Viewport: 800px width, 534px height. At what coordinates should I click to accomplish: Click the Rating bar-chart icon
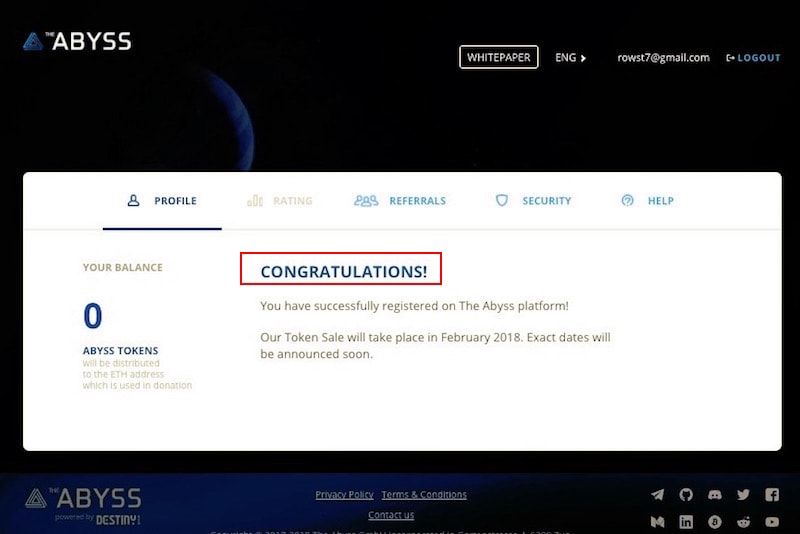click(255, 200)
